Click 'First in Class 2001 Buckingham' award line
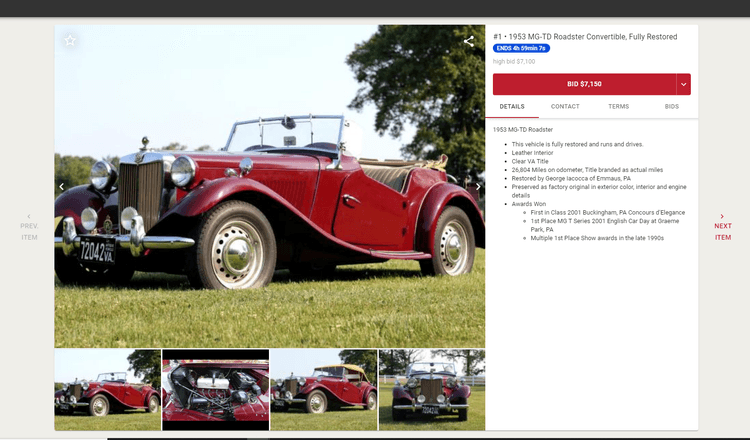This screenshot has width=750, height=440. point(607,212)
